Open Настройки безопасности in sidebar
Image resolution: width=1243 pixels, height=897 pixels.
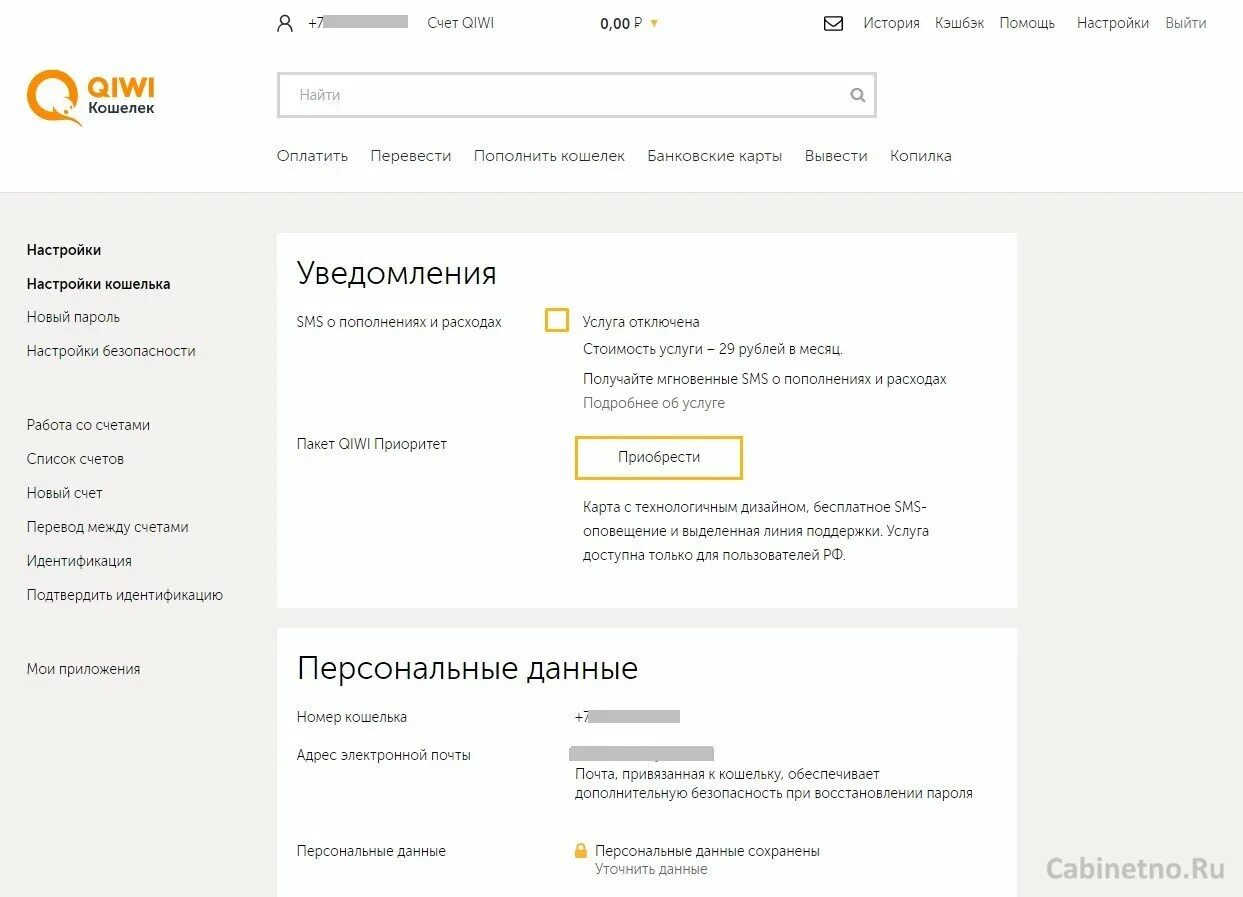111,351
